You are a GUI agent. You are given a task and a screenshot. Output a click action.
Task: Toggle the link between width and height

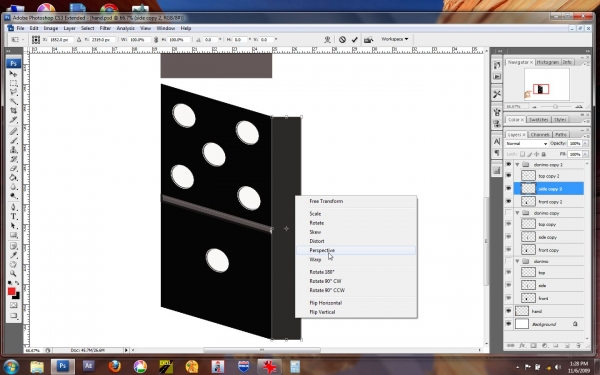pos(156,39)
